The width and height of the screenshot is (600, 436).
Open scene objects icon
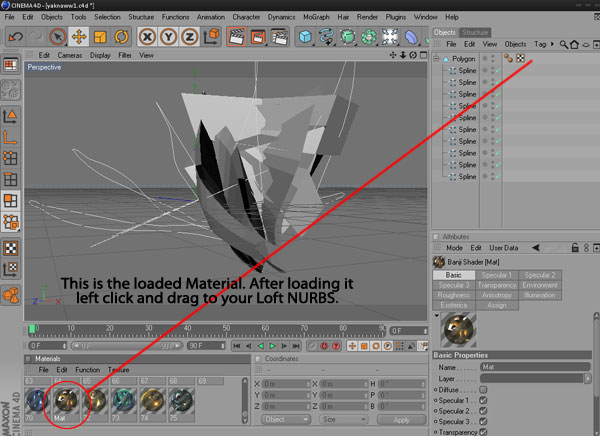pyautogui.click(x=390, y=37)
